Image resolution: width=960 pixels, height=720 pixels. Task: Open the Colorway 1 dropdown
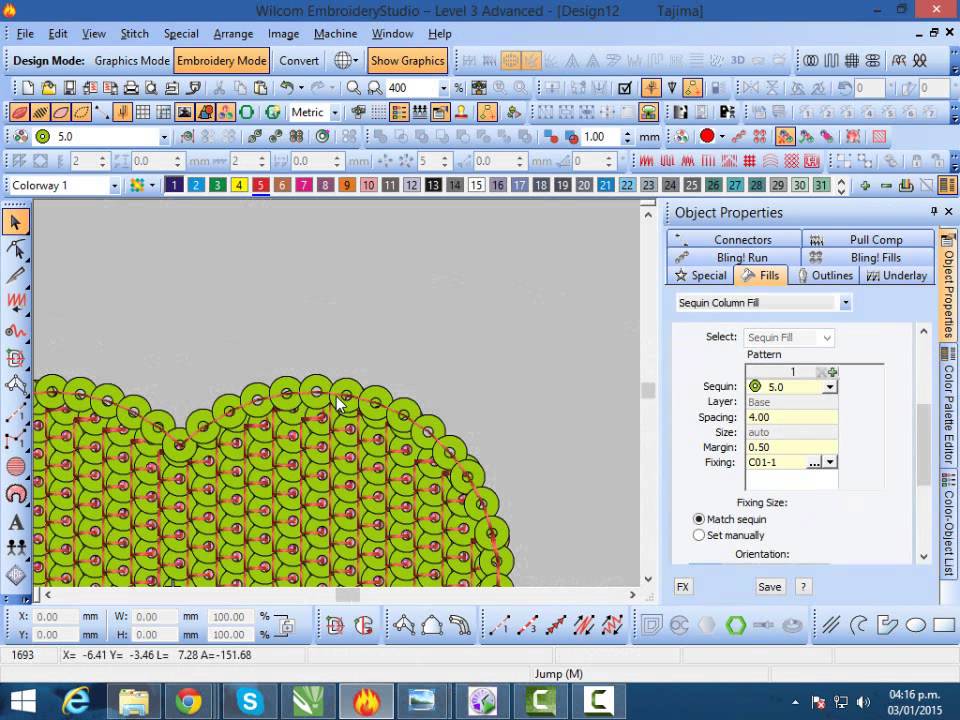tap(114, 186)
